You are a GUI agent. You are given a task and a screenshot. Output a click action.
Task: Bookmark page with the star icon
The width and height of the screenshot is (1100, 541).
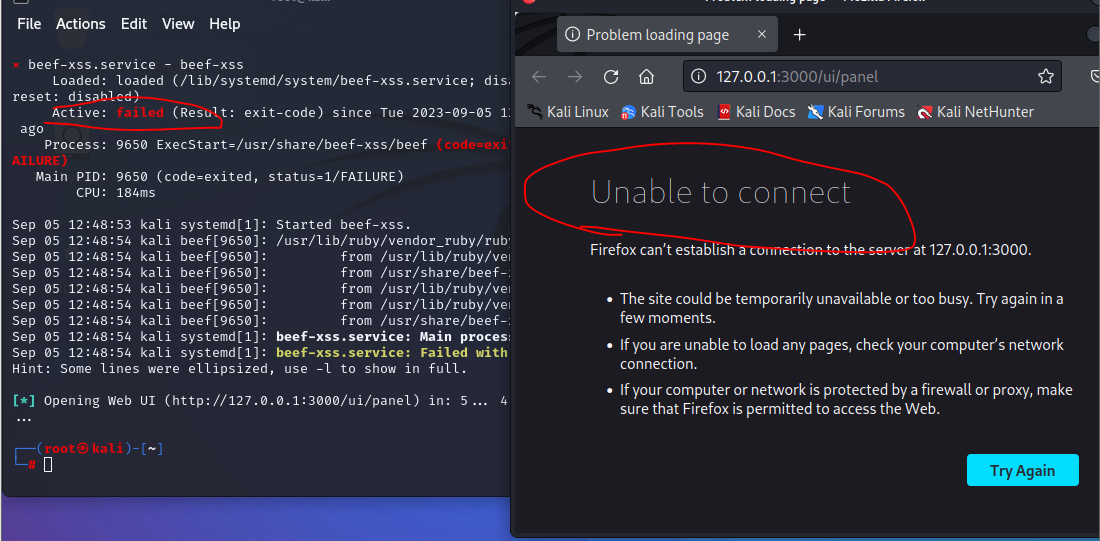click(1045, 76)
